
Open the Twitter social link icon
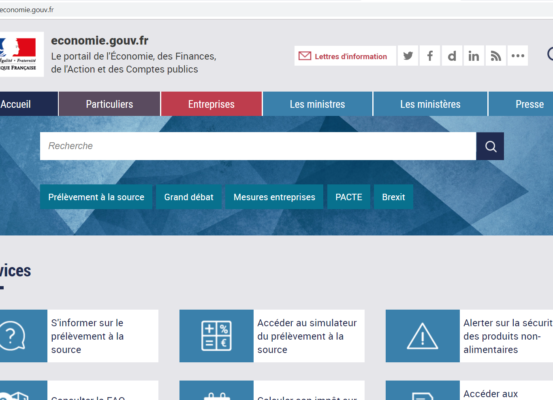(x=408, y=56)
